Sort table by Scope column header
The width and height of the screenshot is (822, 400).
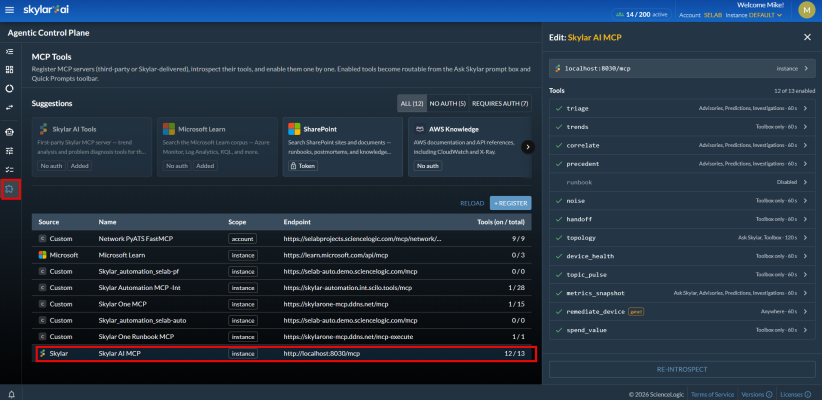237,222
